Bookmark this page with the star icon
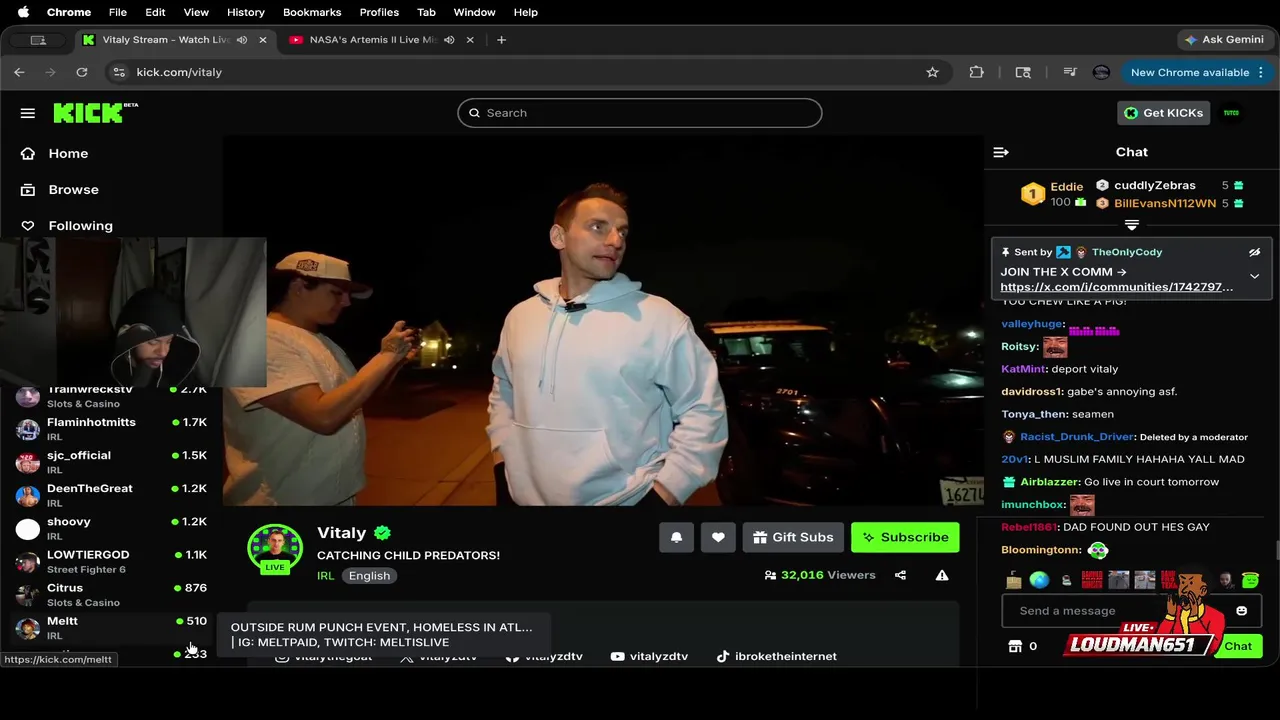Image resolution: width=1280 pixels, height=720 pixels. 932,72
